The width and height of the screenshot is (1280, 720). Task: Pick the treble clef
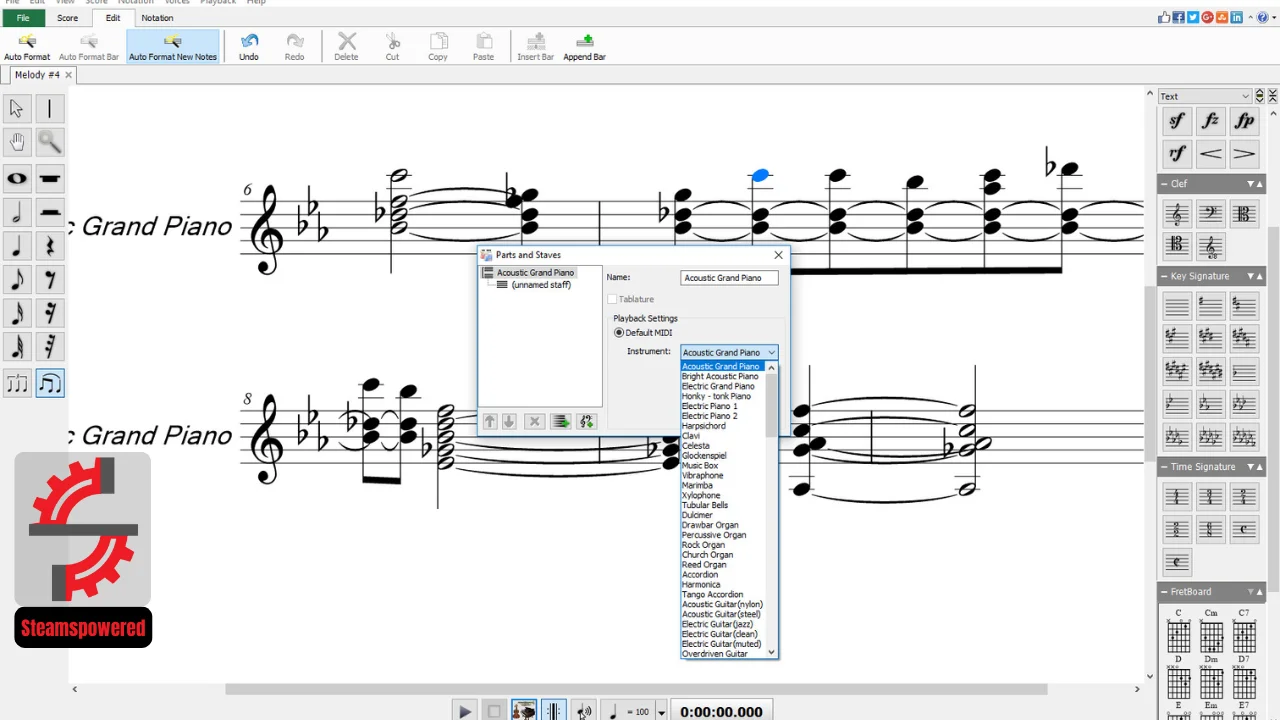(1177, 214)
